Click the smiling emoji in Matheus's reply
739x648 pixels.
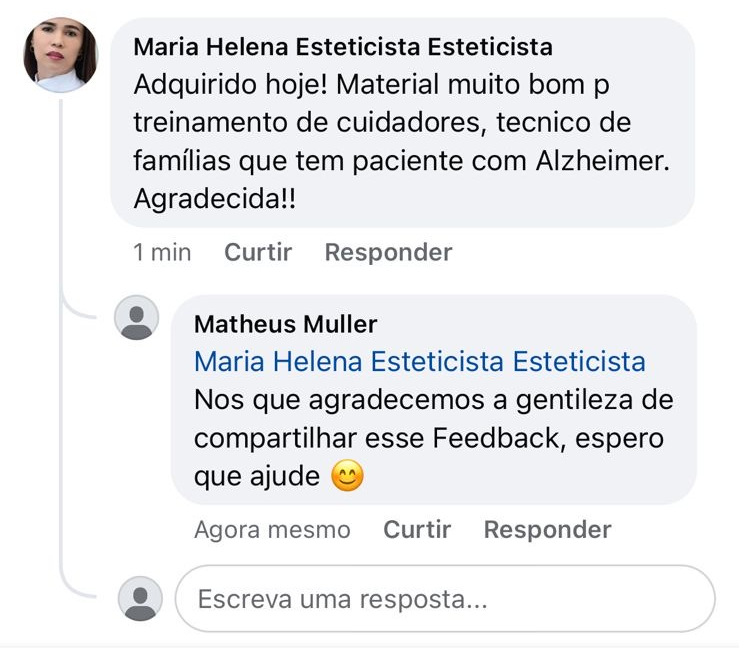tap(346, 477)
